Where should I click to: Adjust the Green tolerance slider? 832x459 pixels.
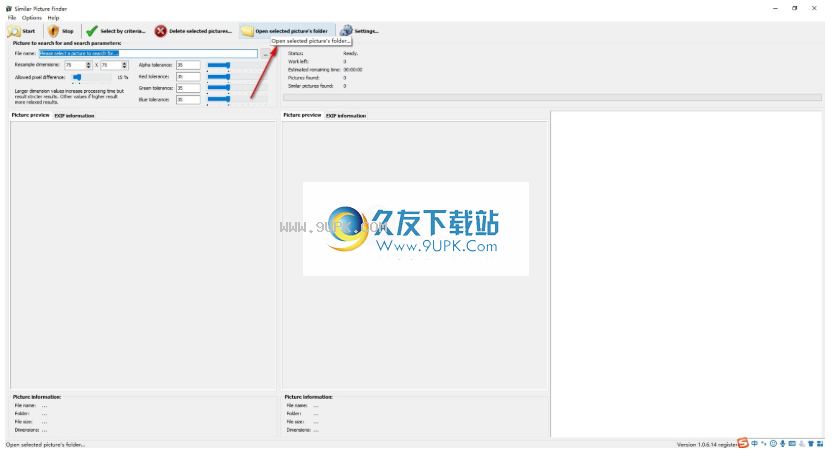237,88
